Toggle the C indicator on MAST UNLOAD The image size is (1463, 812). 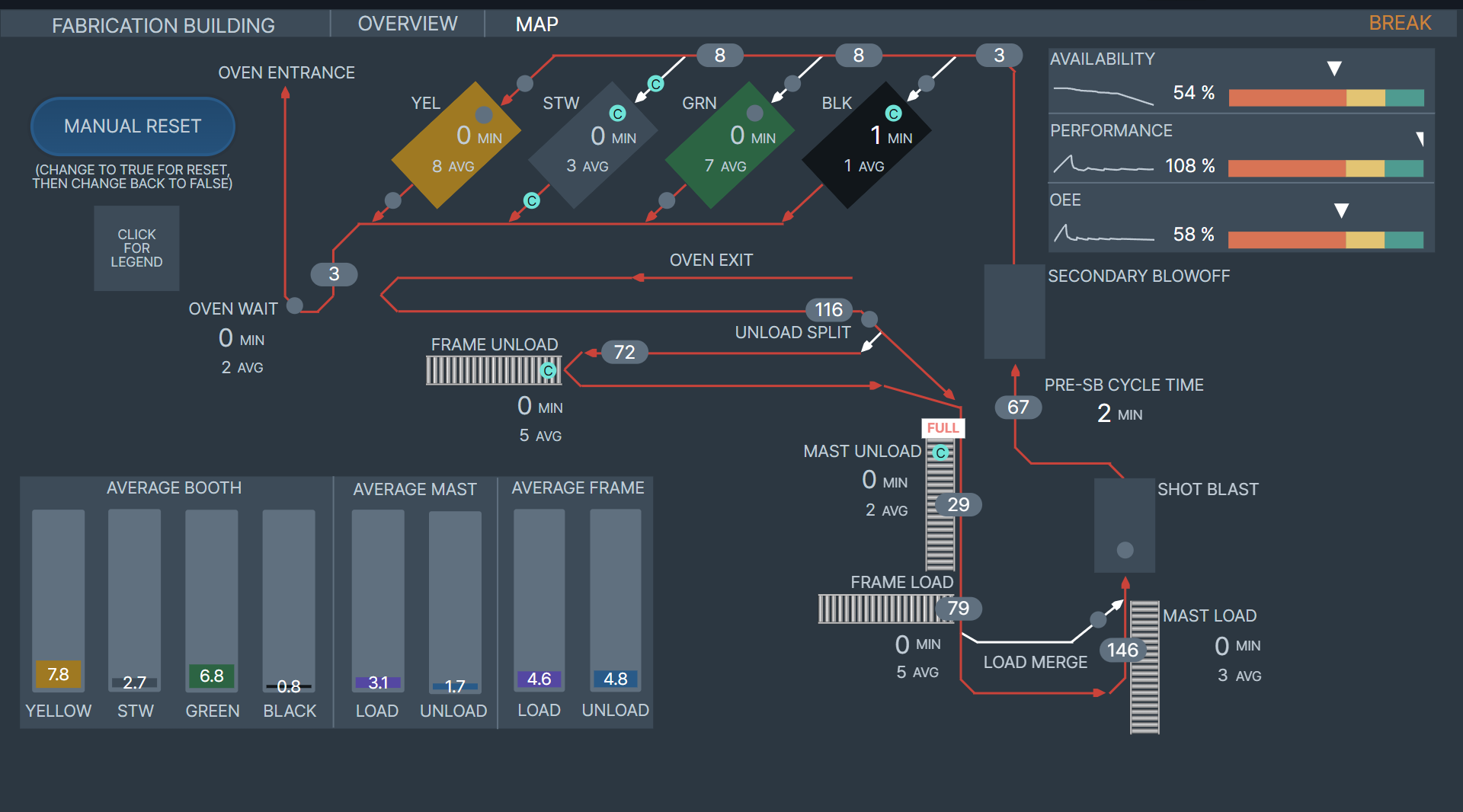click(940, 452)
